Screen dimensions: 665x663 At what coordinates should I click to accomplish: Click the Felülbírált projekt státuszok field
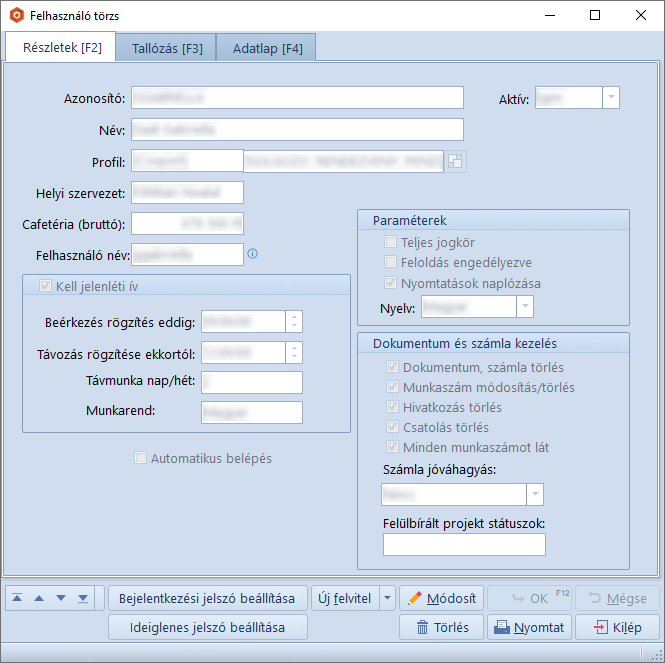coord(464,544)
